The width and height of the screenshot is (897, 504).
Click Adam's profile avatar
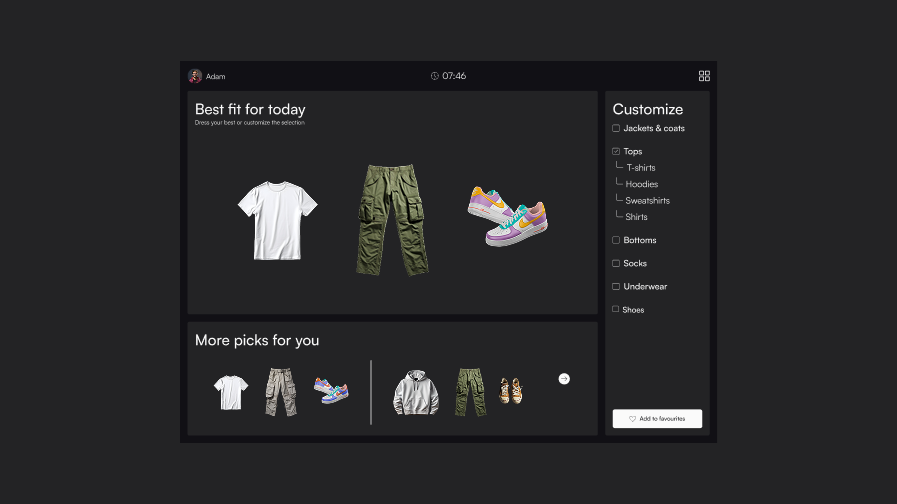click(195, 76)
